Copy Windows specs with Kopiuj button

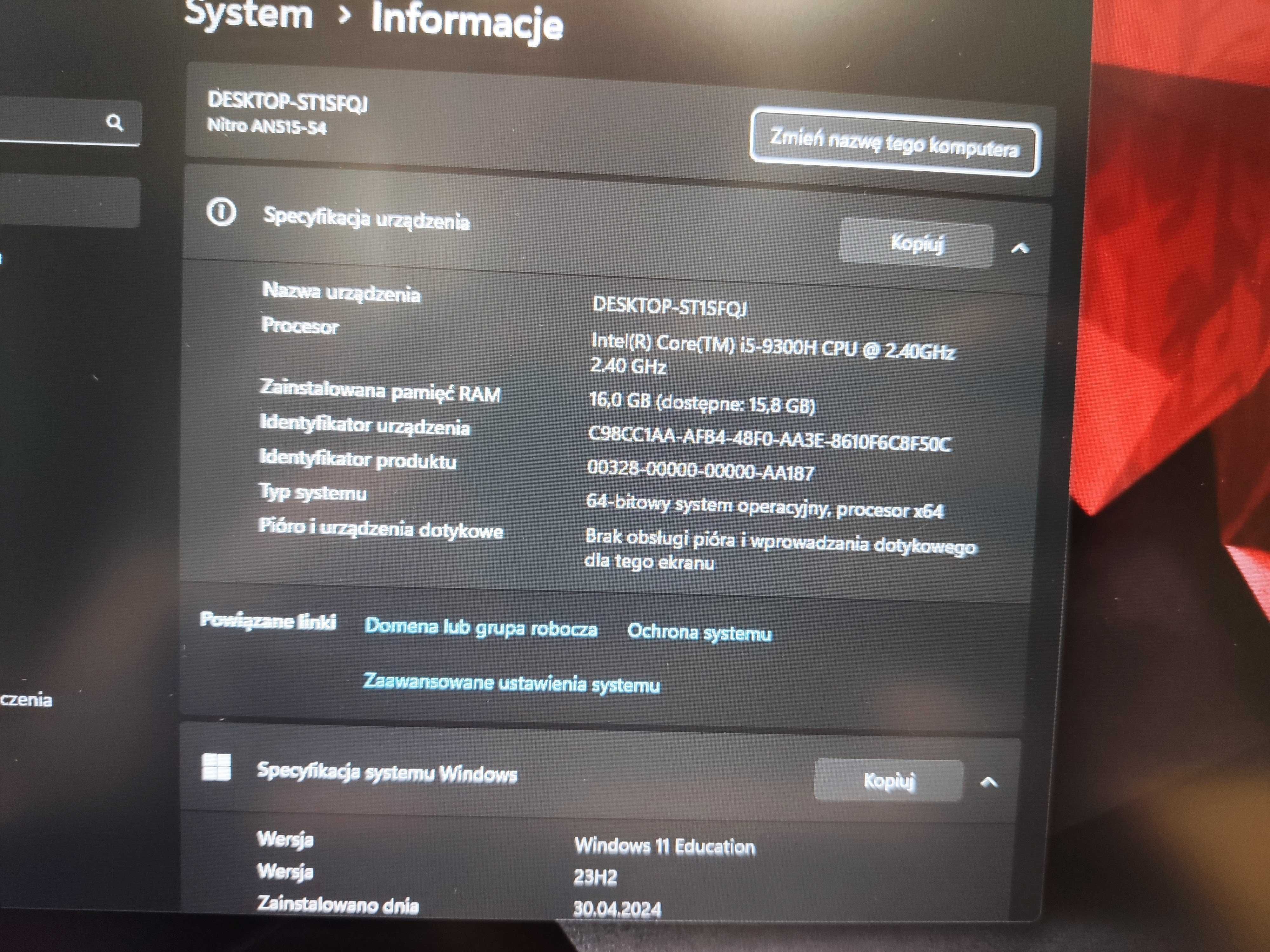888,780
